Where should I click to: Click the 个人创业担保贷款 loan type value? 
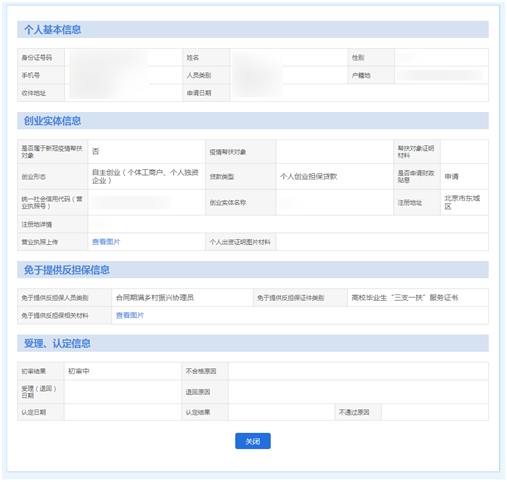pyautogui.click(x=309, y=177)
